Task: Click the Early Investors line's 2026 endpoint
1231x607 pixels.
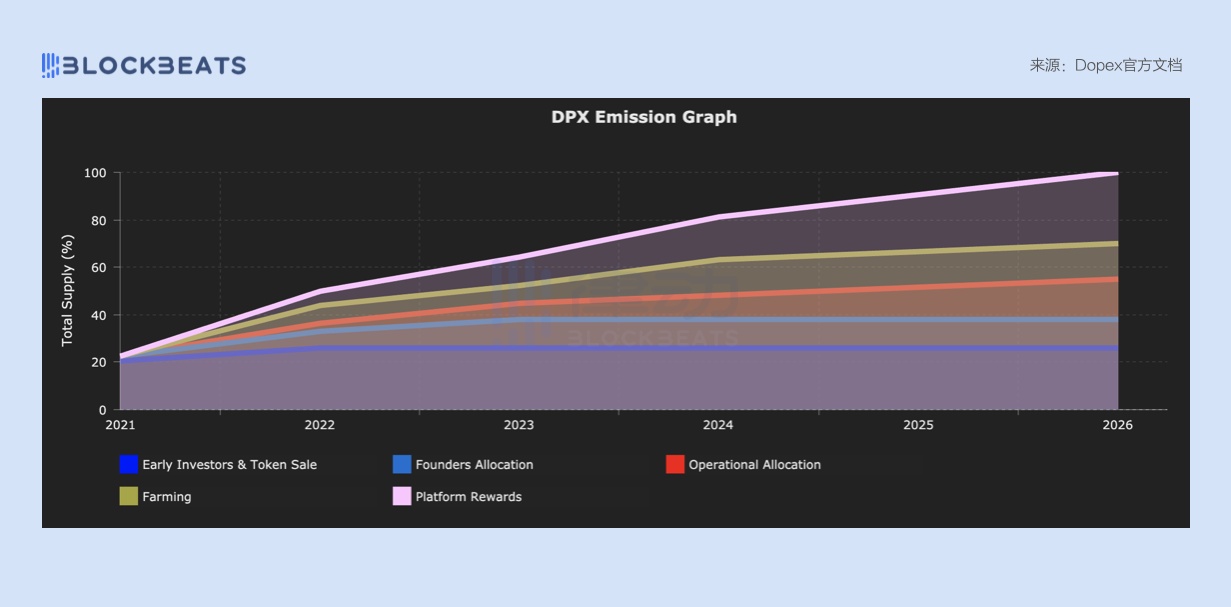Action: tap(1117, 348)
